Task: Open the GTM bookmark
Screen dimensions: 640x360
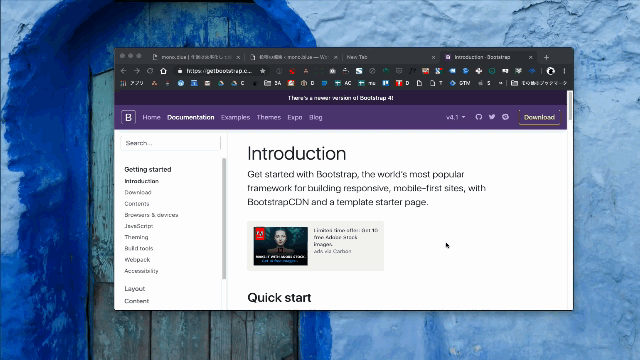Action: click(460, 83)
